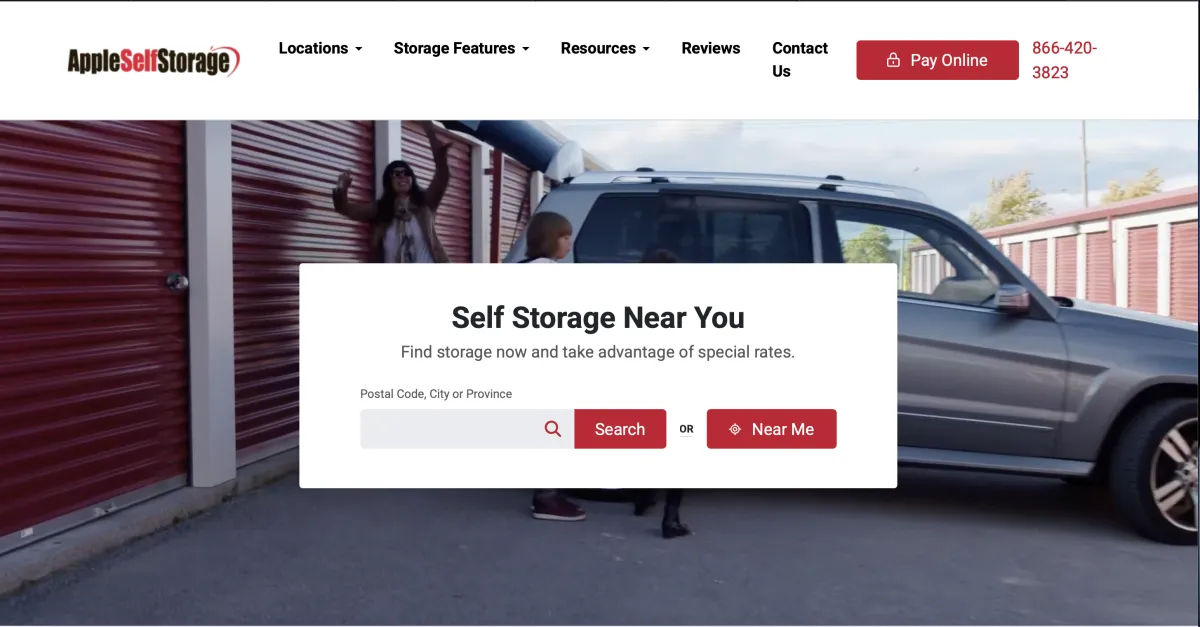The height and width of the screenshot is (627, 1200).
Task: Open the Resources menu
Action: (x=605, y=48)
